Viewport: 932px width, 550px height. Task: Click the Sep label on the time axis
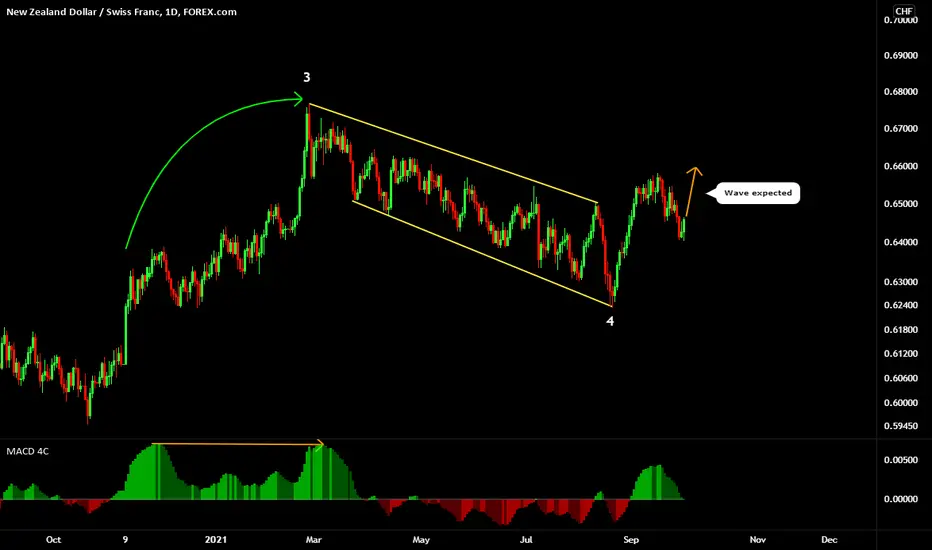[x=631, y=539]
